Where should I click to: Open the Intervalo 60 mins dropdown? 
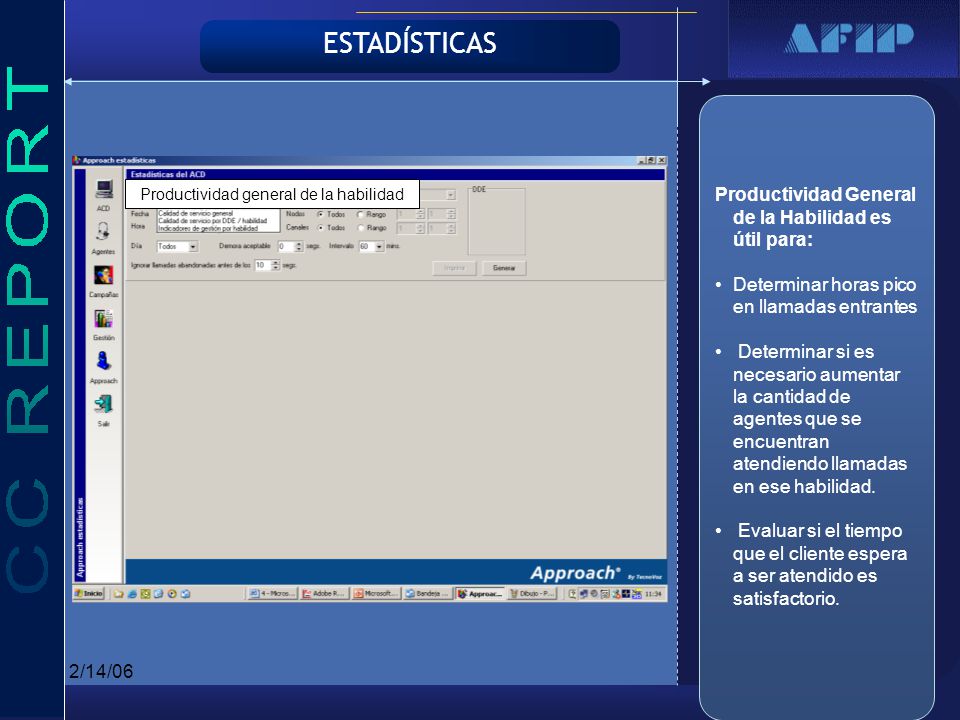click(371, 246)
